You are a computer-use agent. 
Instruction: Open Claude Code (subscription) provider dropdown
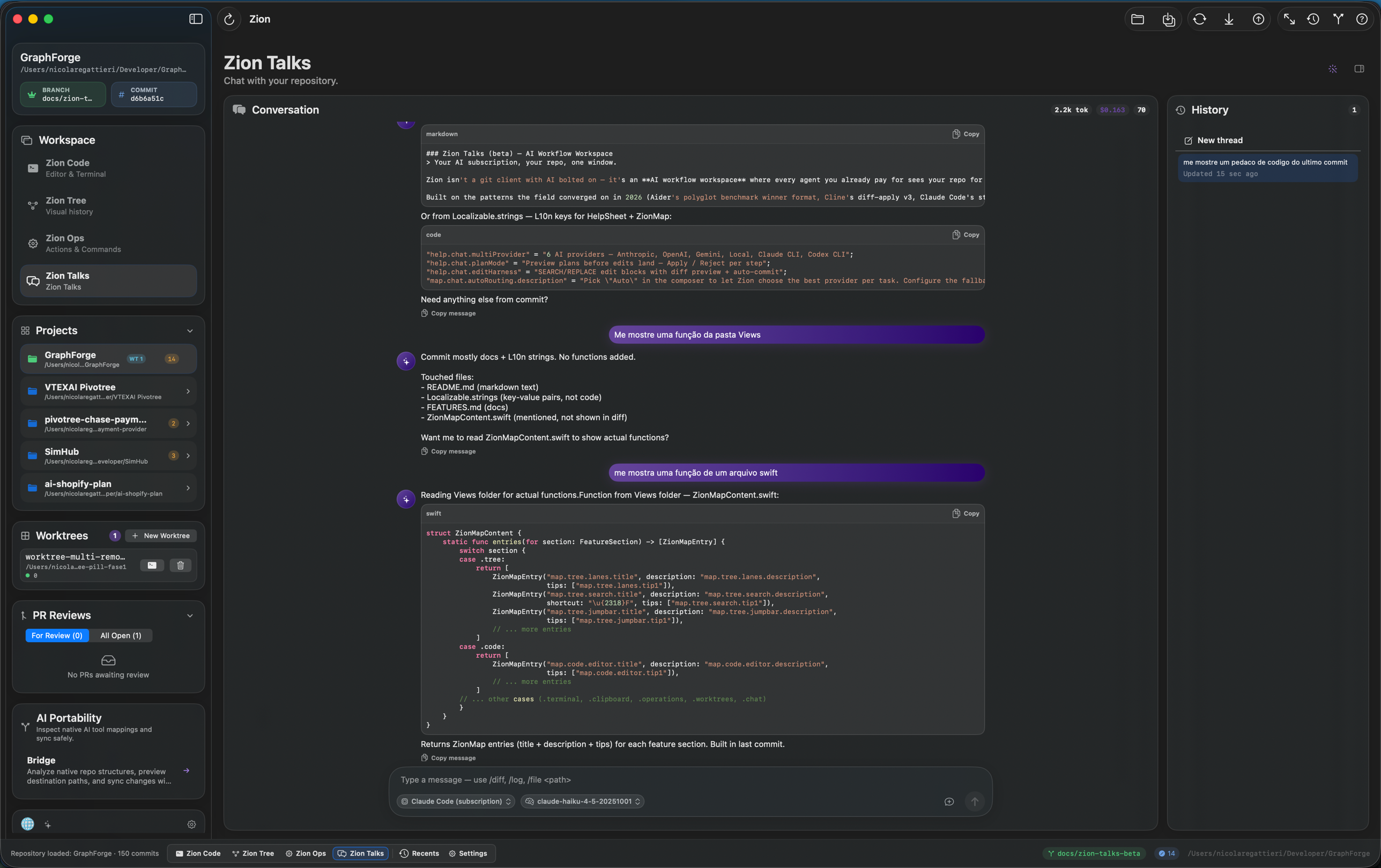tap(455, 802)
